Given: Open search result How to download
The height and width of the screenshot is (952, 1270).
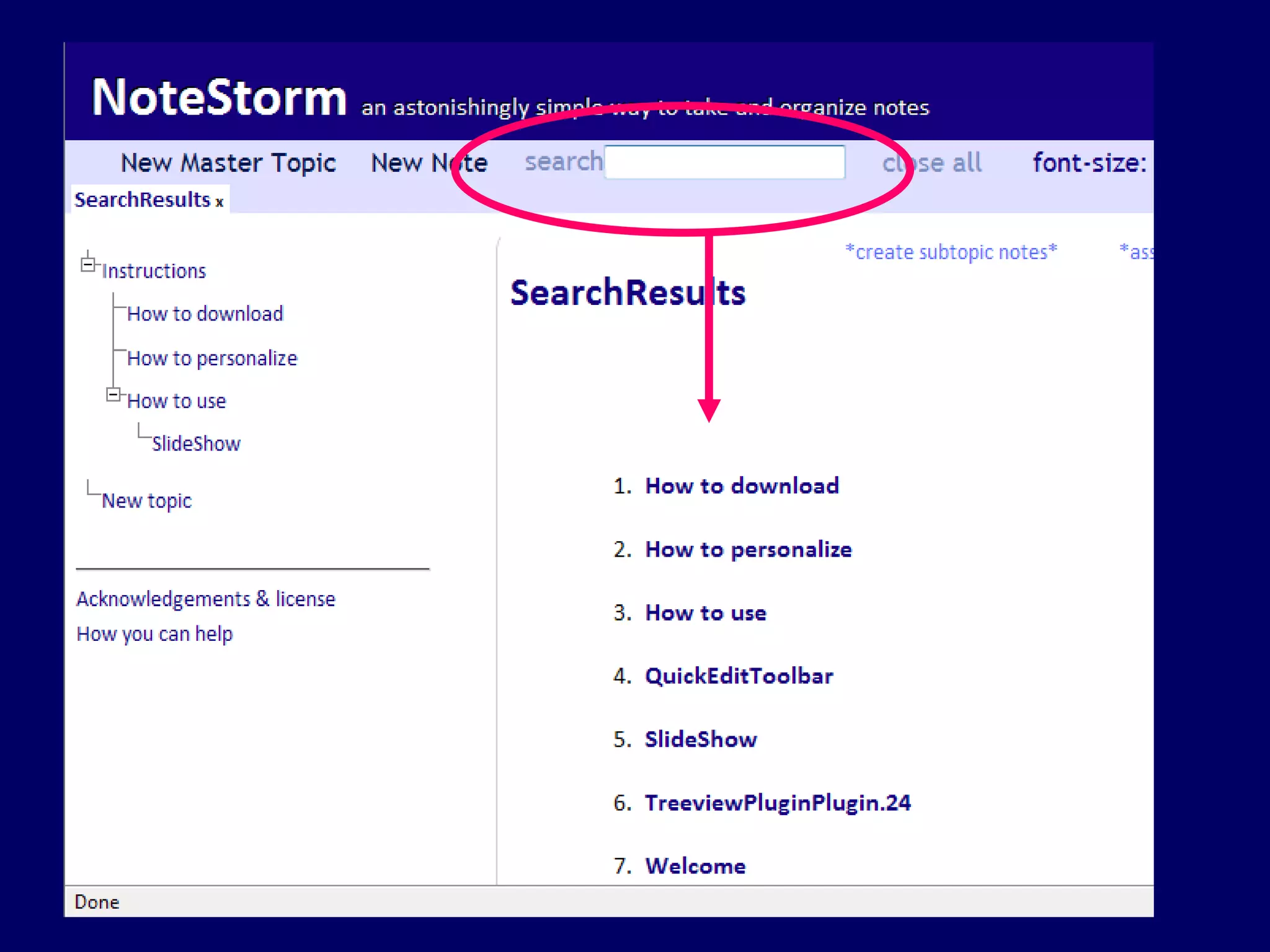Looking at the screenshot, I should [x=742, y=486].
